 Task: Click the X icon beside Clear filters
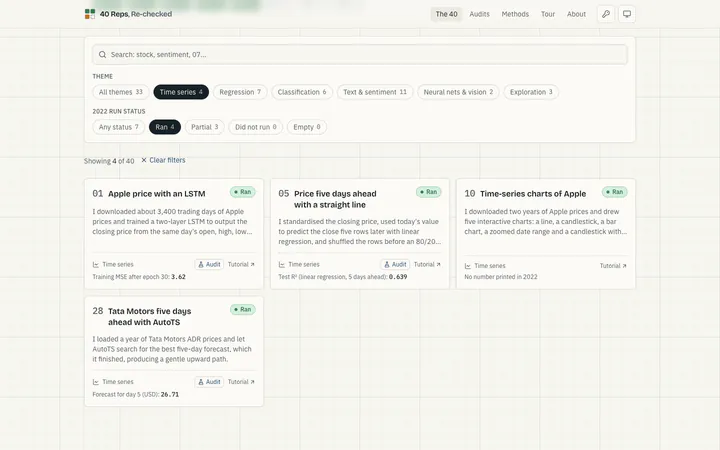144,160
